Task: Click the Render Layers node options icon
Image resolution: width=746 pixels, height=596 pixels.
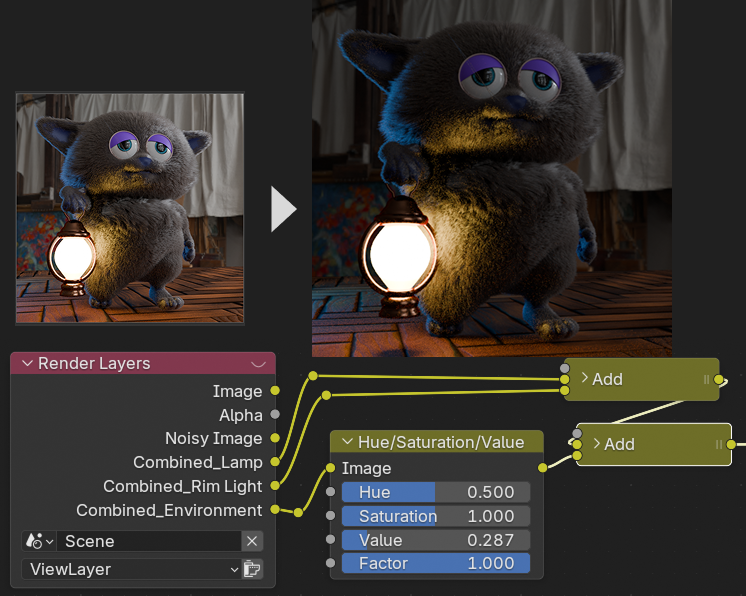Action: (x=258, y=364)
